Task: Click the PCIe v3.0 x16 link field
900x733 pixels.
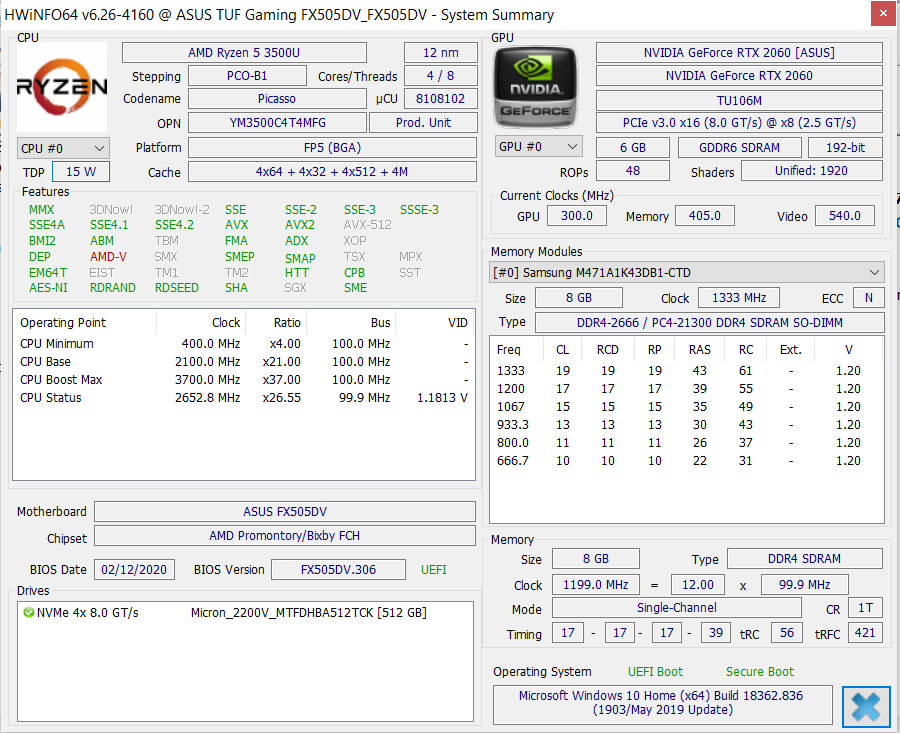Action: click(739, 122)
